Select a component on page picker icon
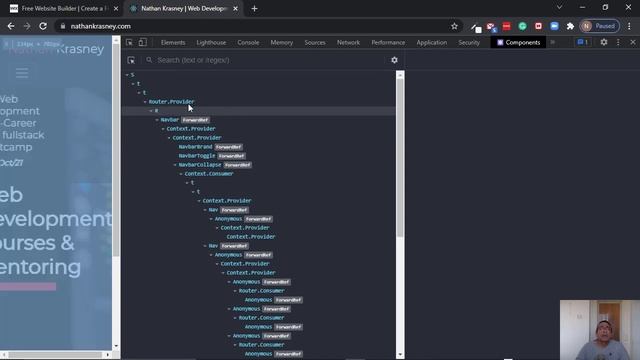640x360 pixels. [131, 60]
